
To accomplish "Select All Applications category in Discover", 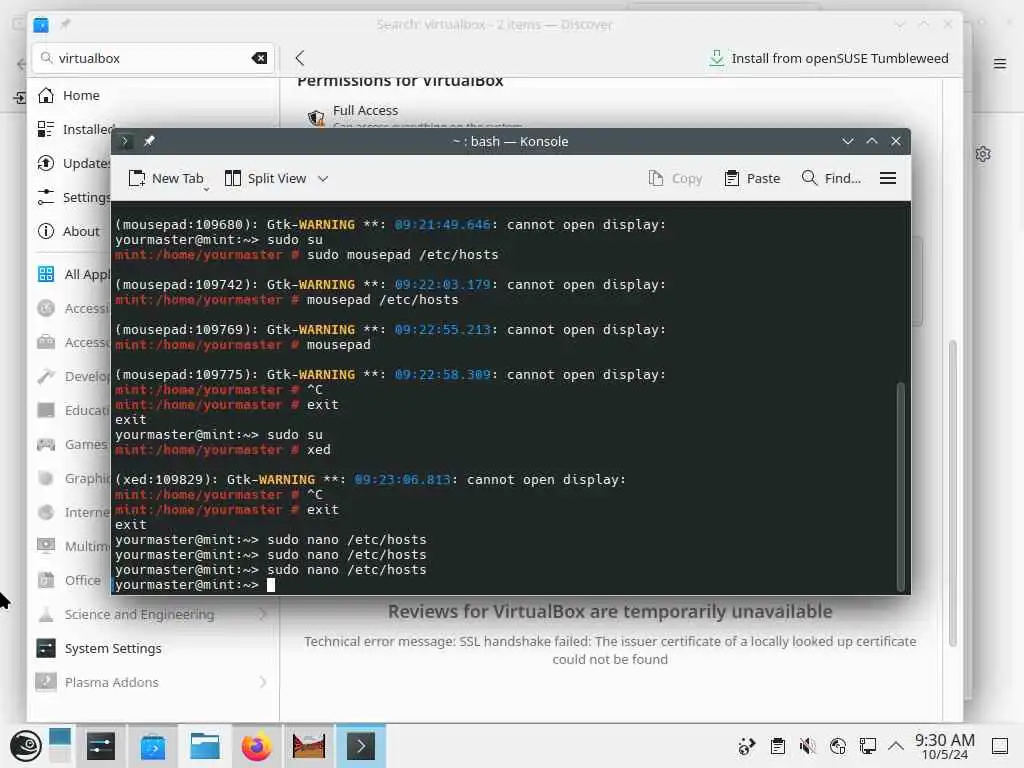I will pos(73,274).
